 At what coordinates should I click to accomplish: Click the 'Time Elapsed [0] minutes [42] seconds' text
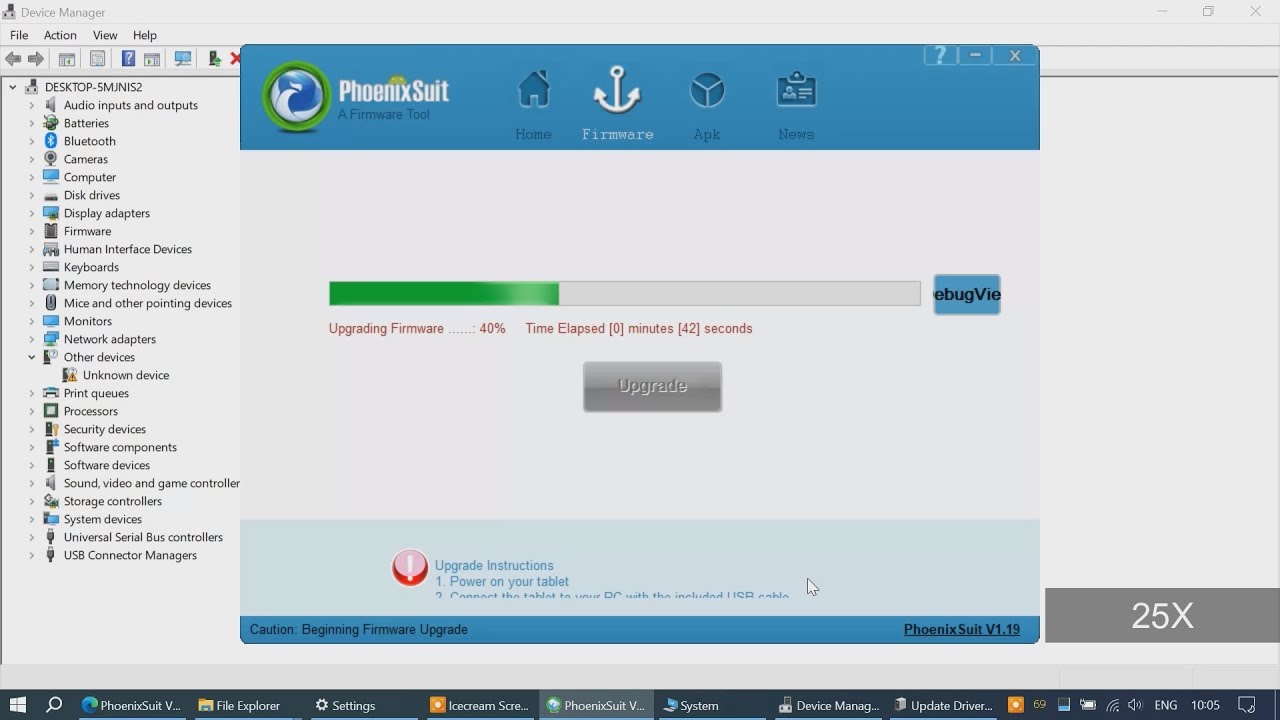click(x=639, y=328)
